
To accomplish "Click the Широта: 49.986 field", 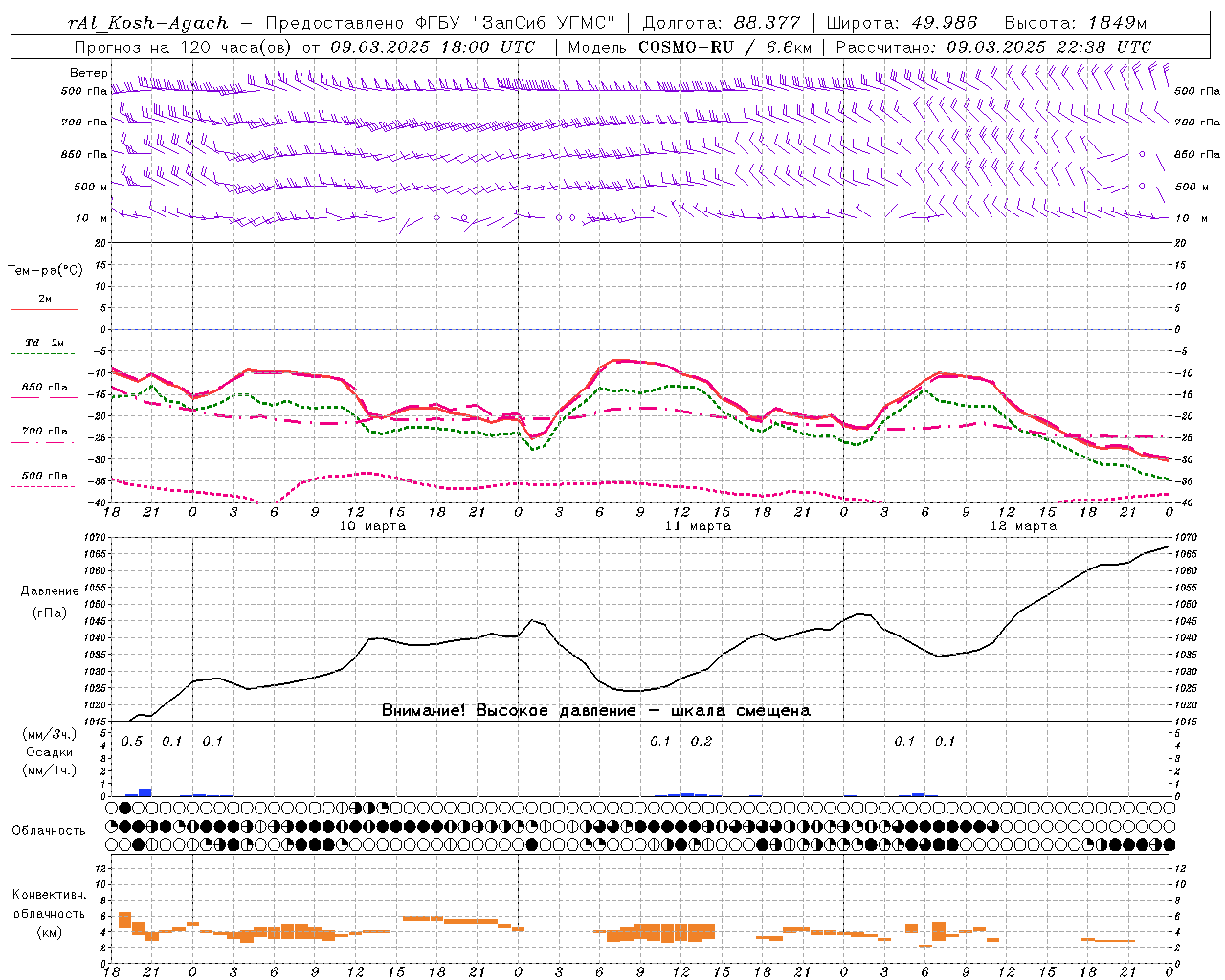I will pos(901,23).
